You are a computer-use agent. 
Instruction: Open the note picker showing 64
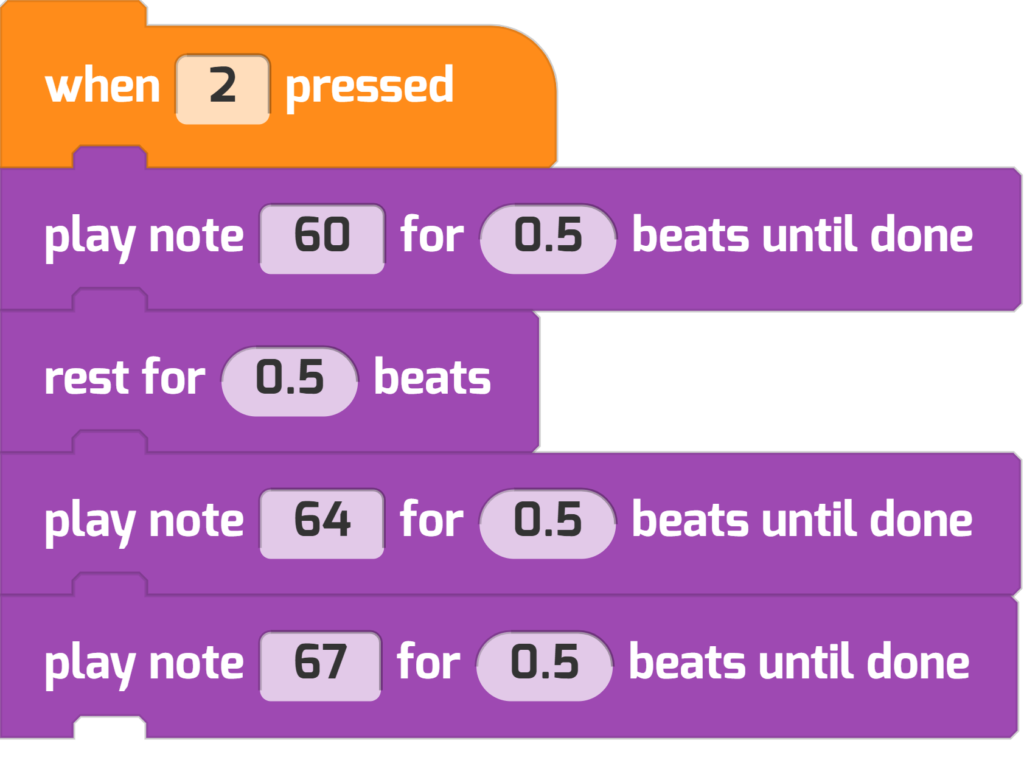tap(322, 523)
